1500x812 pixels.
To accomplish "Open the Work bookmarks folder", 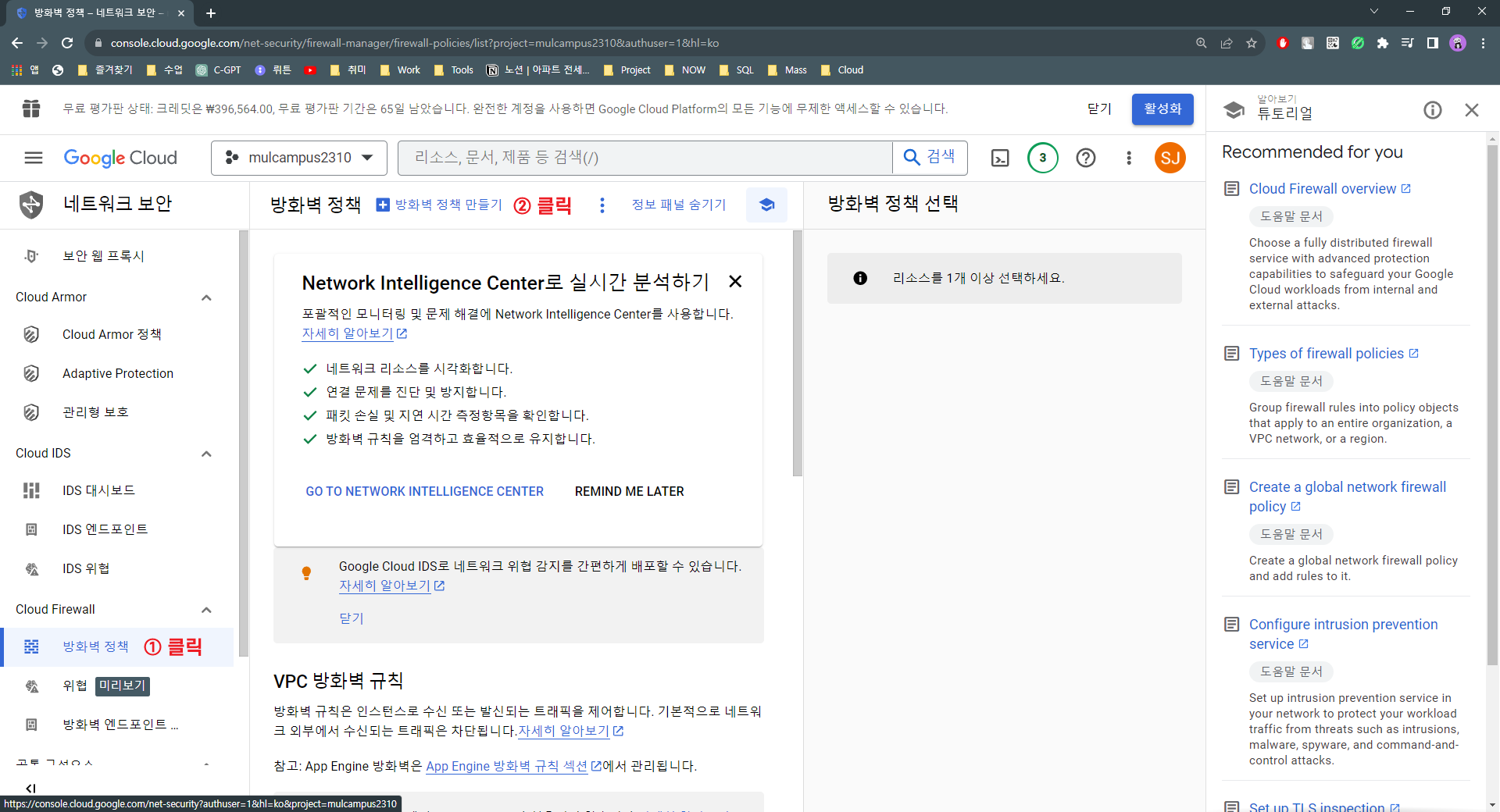I will point(400,70).
